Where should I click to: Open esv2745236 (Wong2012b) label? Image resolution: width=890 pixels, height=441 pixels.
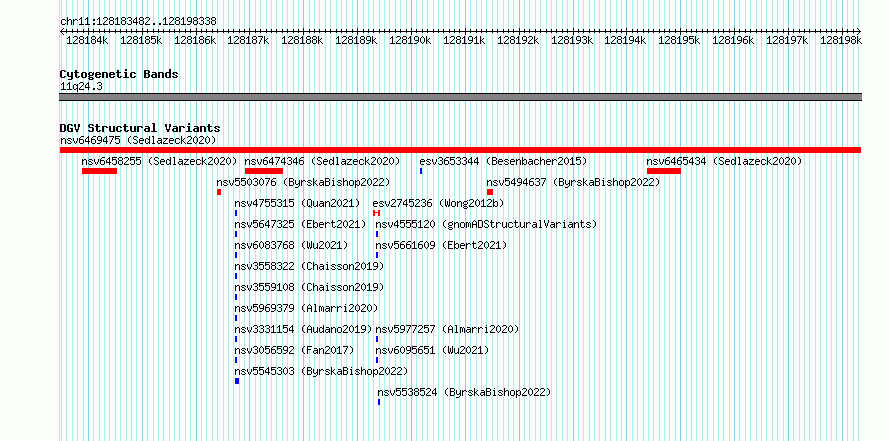coord(438,203)
